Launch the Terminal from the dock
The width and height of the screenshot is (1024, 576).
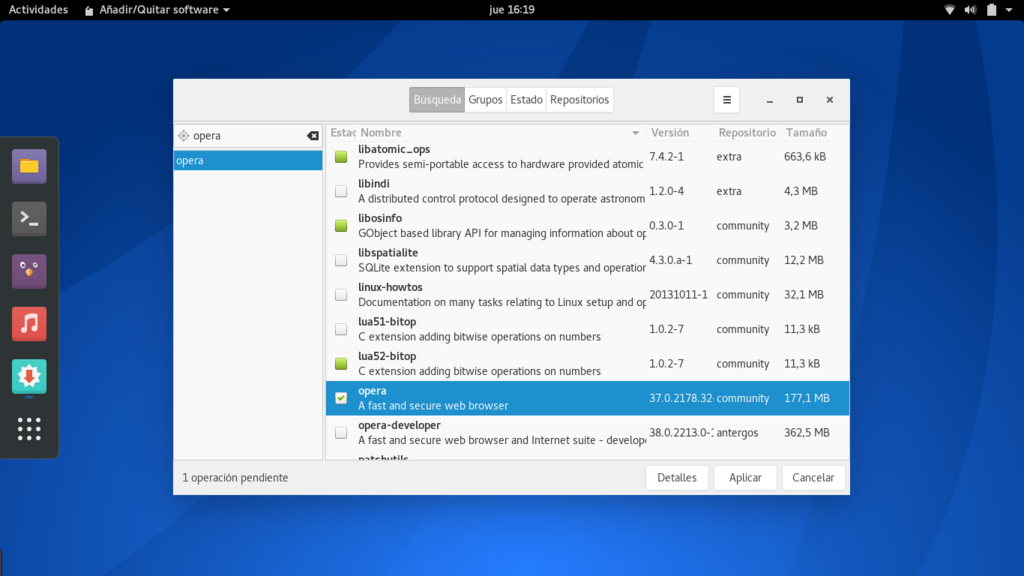(29, 218)
